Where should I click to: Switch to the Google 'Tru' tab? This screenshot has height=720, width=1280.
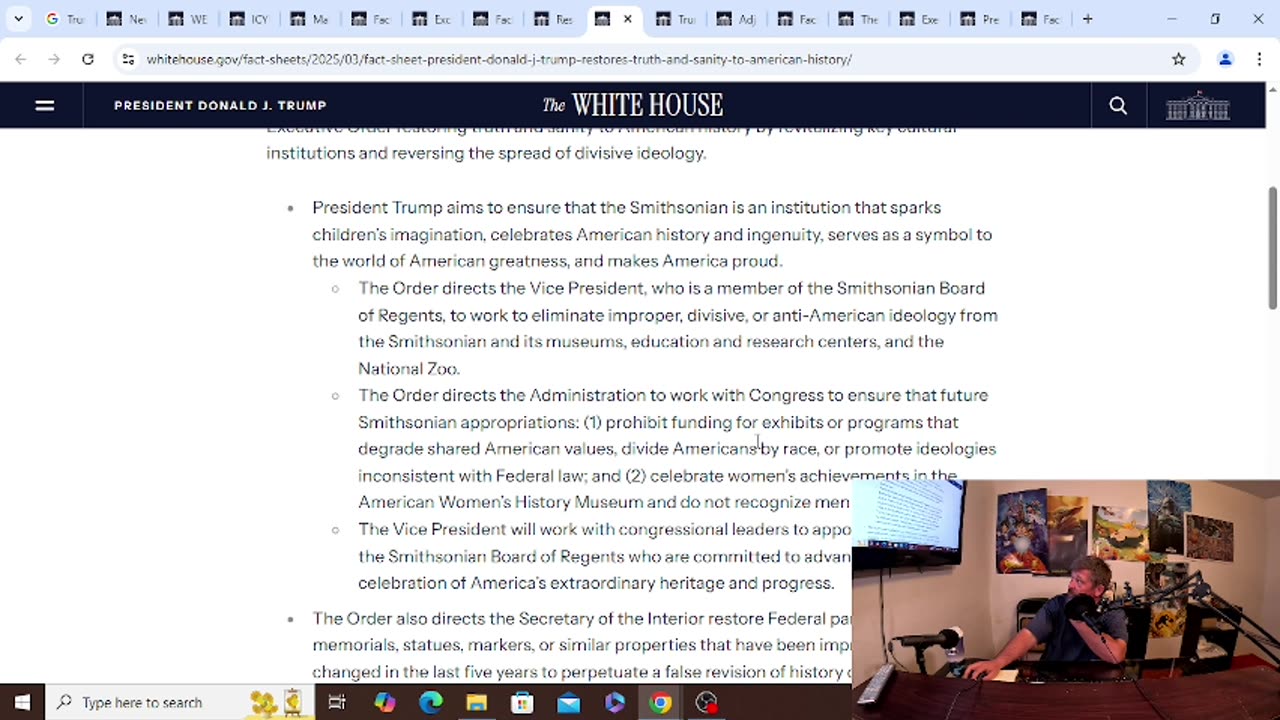pyautogui.click(x=66, y=19)
